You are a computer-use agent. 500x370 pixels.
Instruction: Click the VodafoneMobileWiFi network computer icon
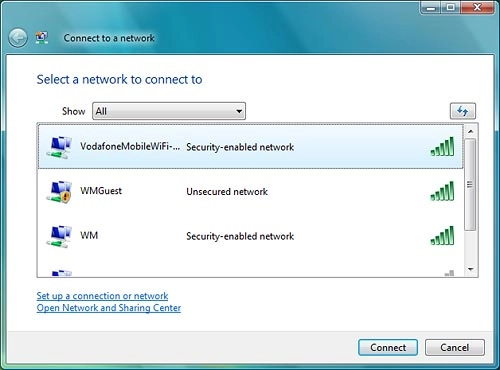click(59, 147)
